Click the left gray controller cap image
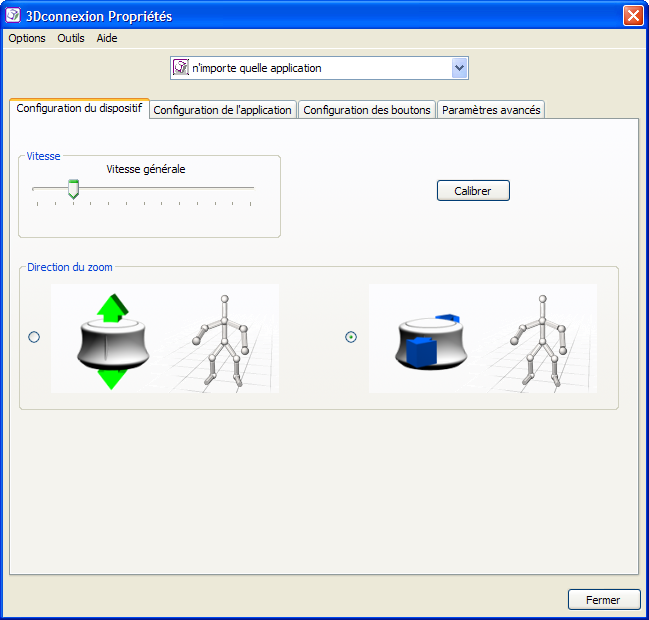Viewport: 649px width, 620px height. (x=113, y=343)
